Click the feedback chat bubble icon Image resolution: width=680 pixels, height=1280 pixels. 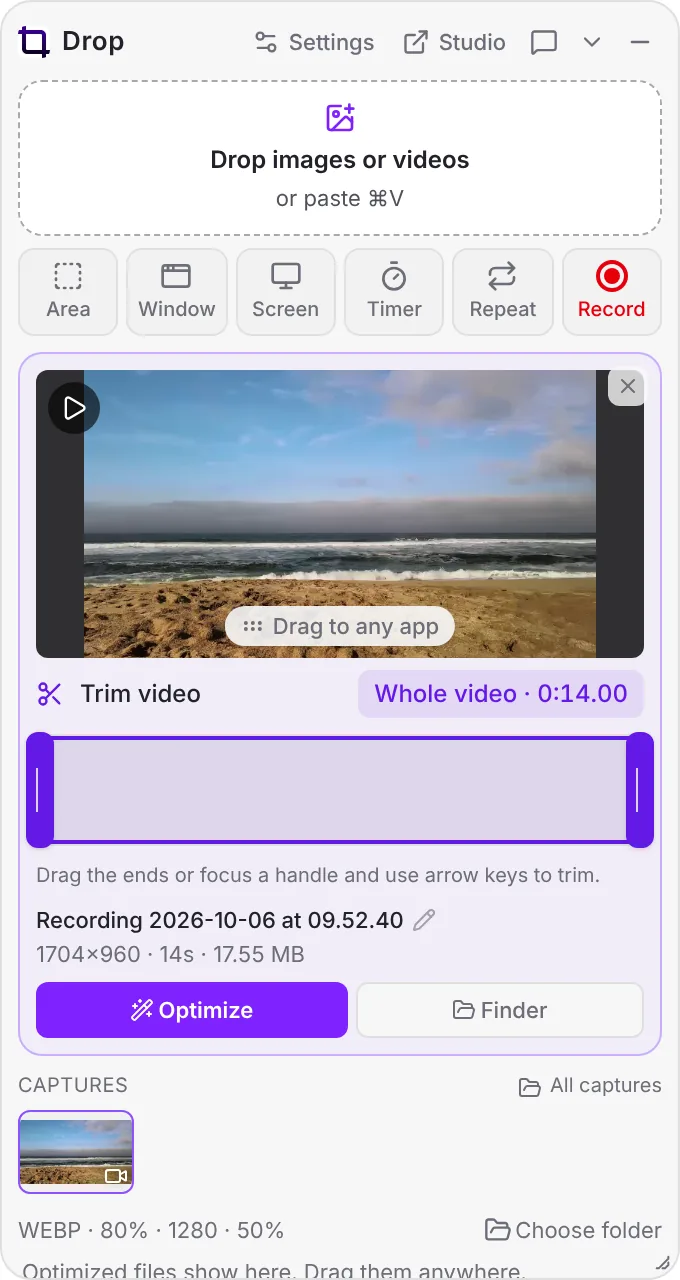click(x=544, y=42)
